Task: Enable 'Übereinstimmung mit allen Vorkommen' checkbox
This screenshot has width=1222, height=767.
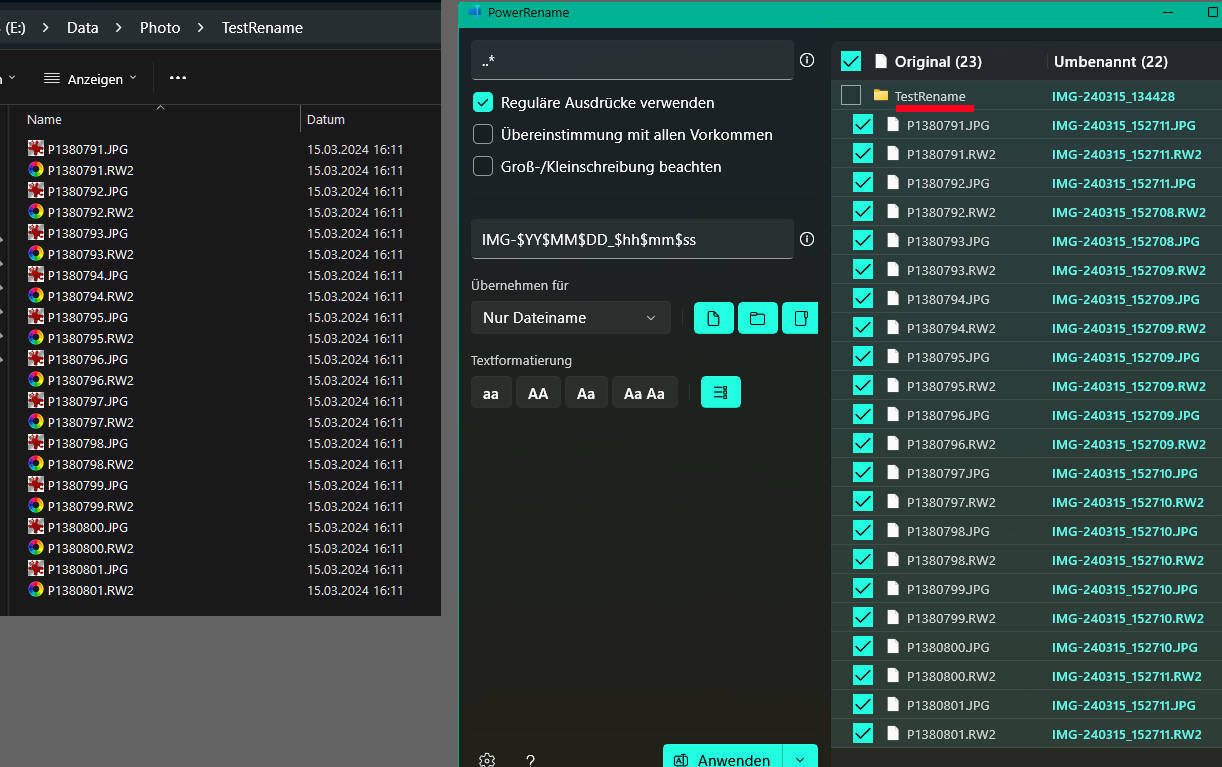Action: (x=483, y=135)
